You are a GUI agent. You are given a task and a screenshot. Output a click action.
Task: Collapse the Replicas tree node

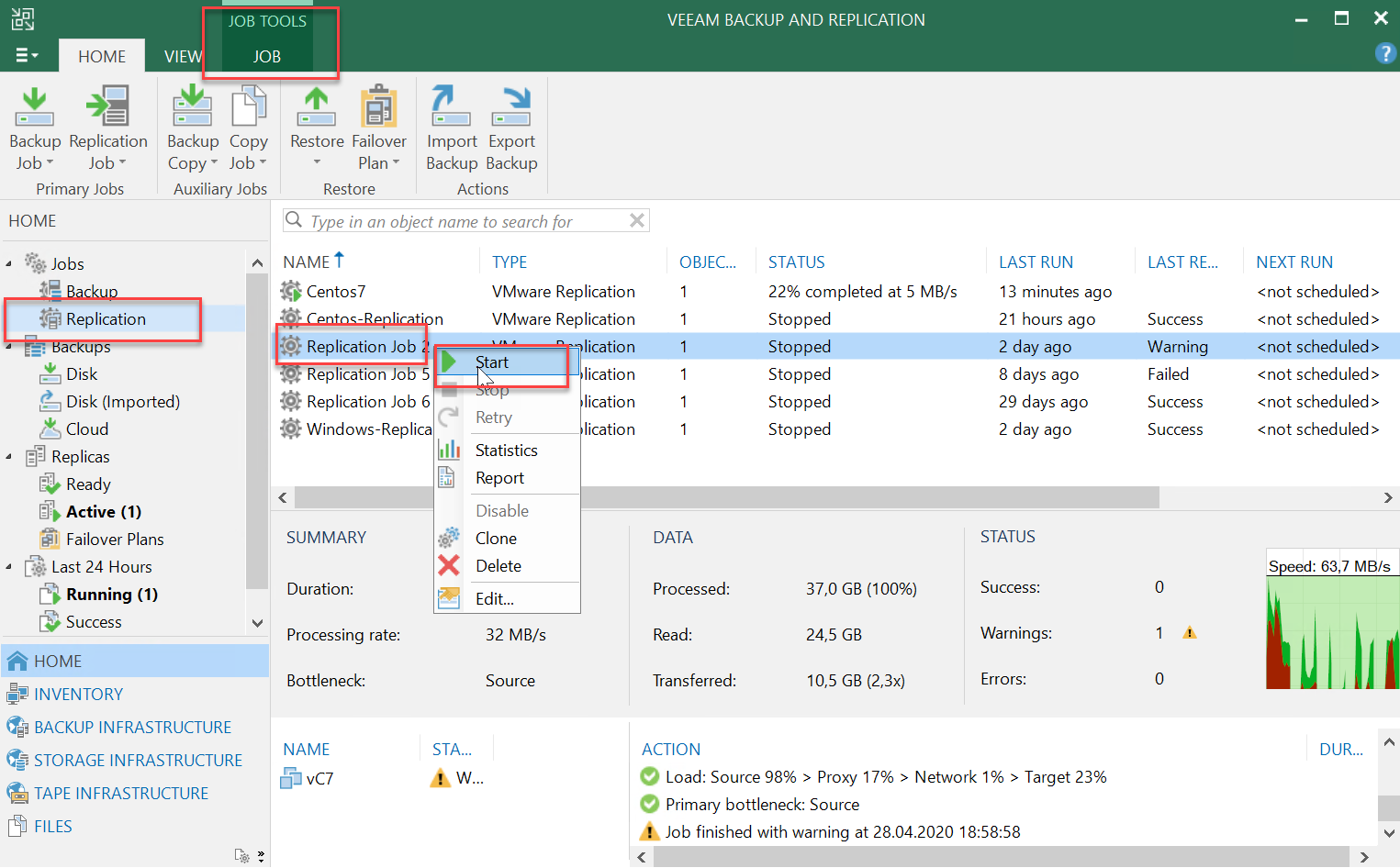click(9, 457)
